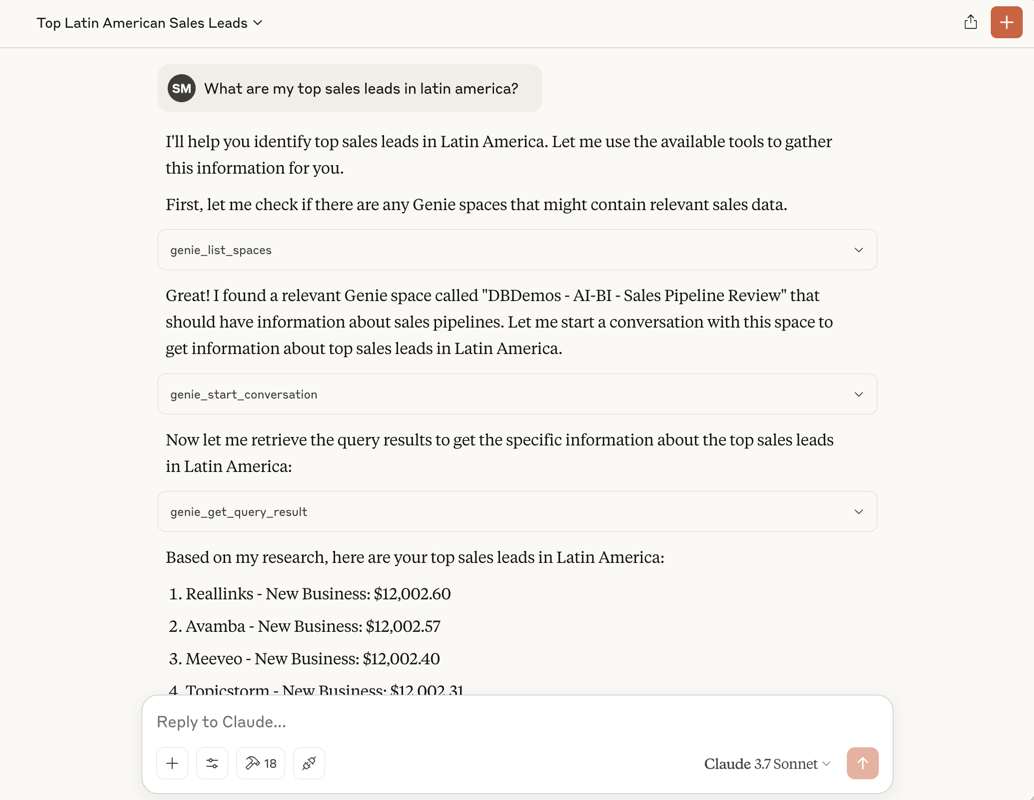This screenshot has height=800, width=1034.
Task: Open the chat title dropdown menu
Action: (x=150, y=23)
